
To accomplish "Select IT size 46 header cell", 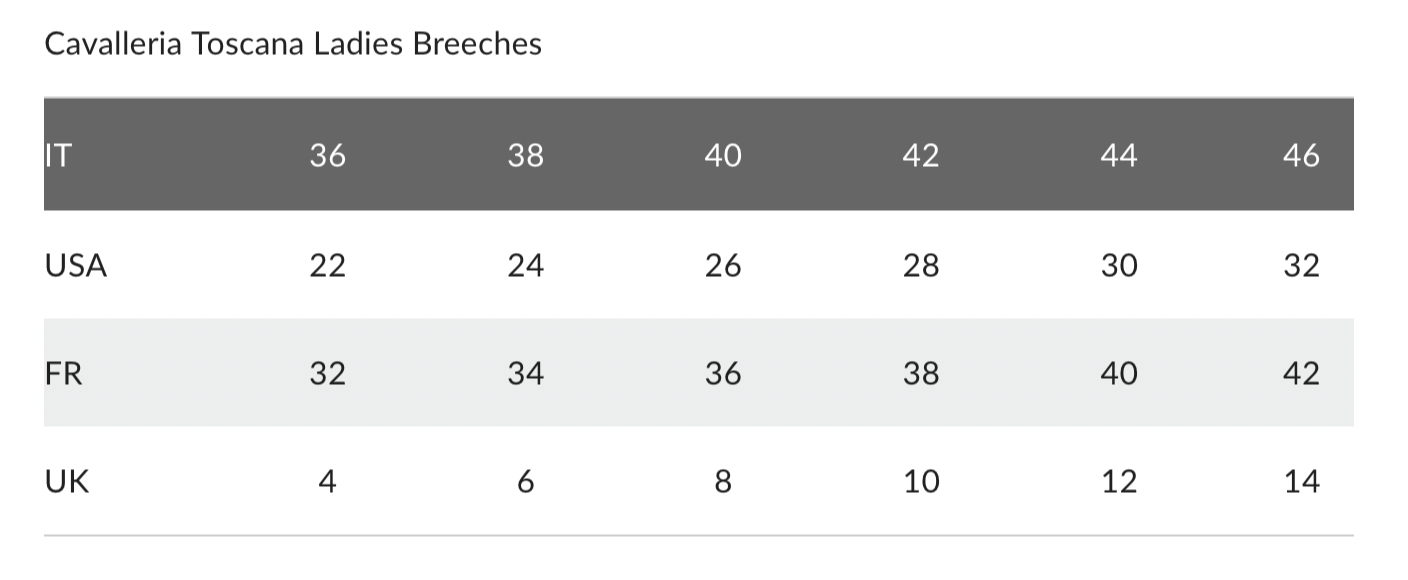I will point(1301,156).
